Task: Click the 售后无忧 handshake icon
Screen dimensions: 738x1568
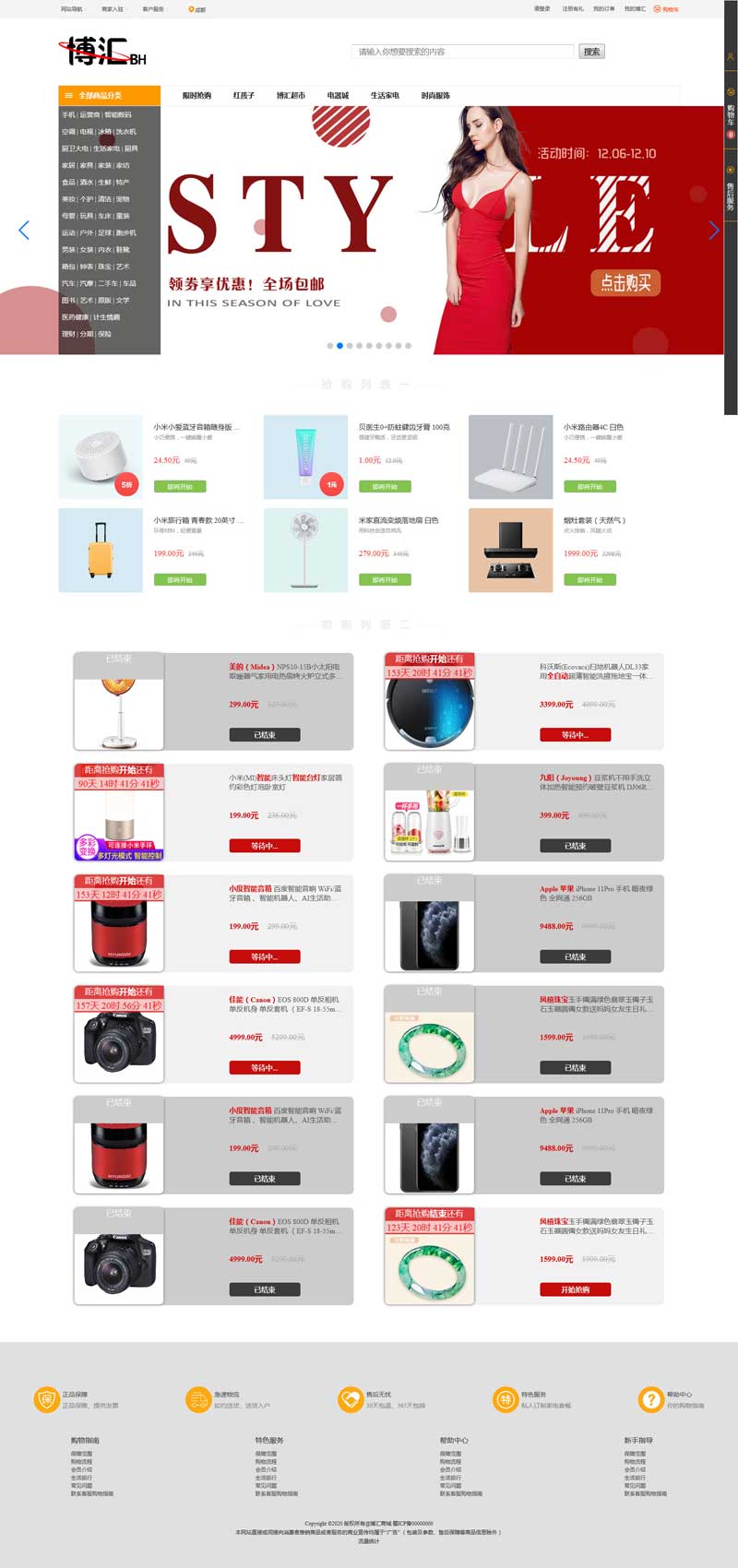Action: pyautogui.click(x=351, y=1399)
